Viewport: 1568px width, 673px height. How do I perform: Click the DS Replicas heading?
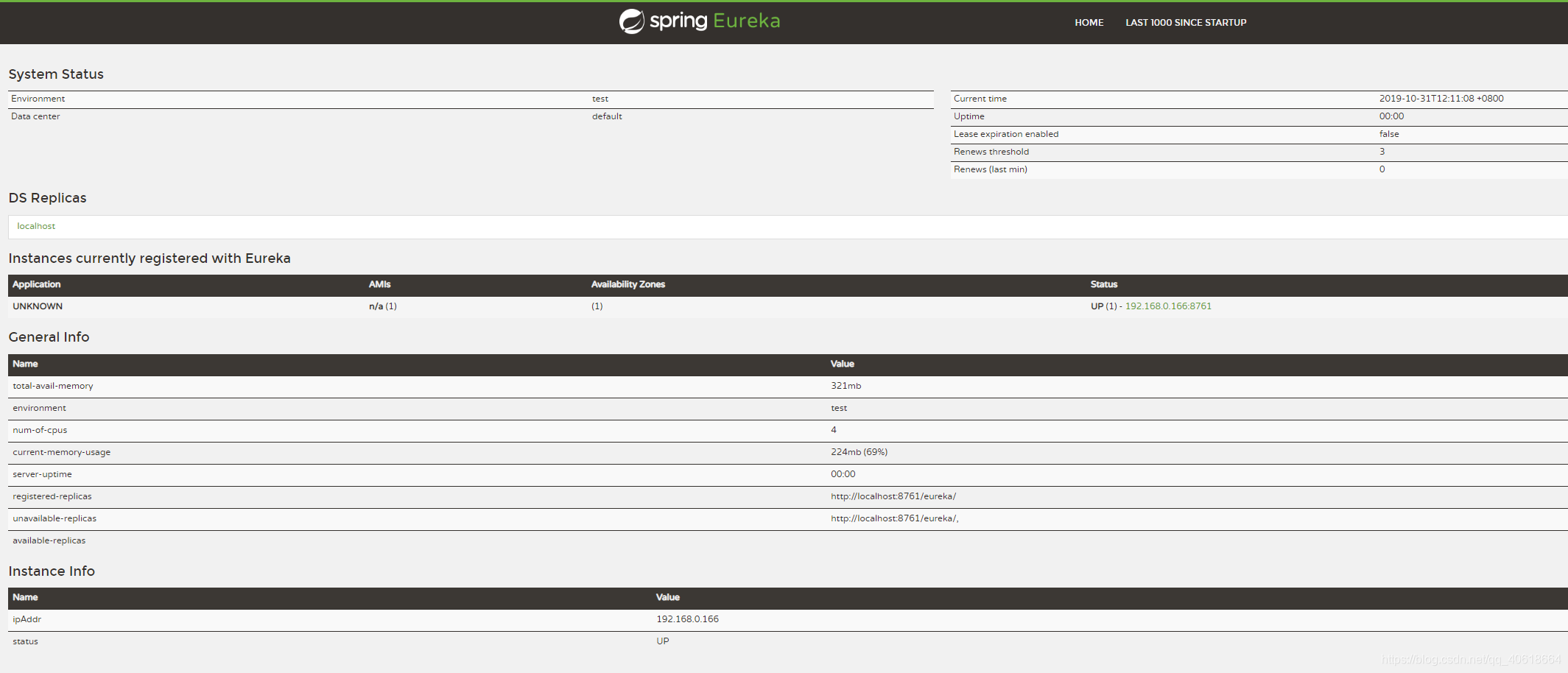(x=47, y=198)
